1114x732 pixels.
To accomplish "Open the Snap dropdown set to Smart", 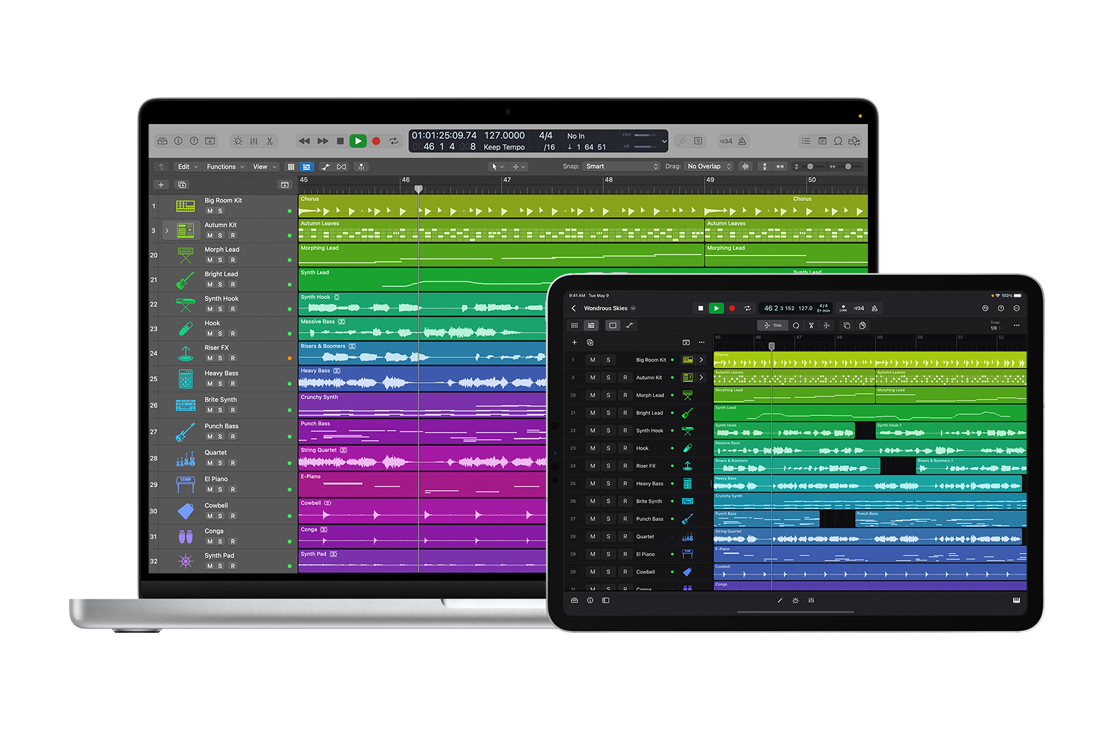I will [621, 167].
